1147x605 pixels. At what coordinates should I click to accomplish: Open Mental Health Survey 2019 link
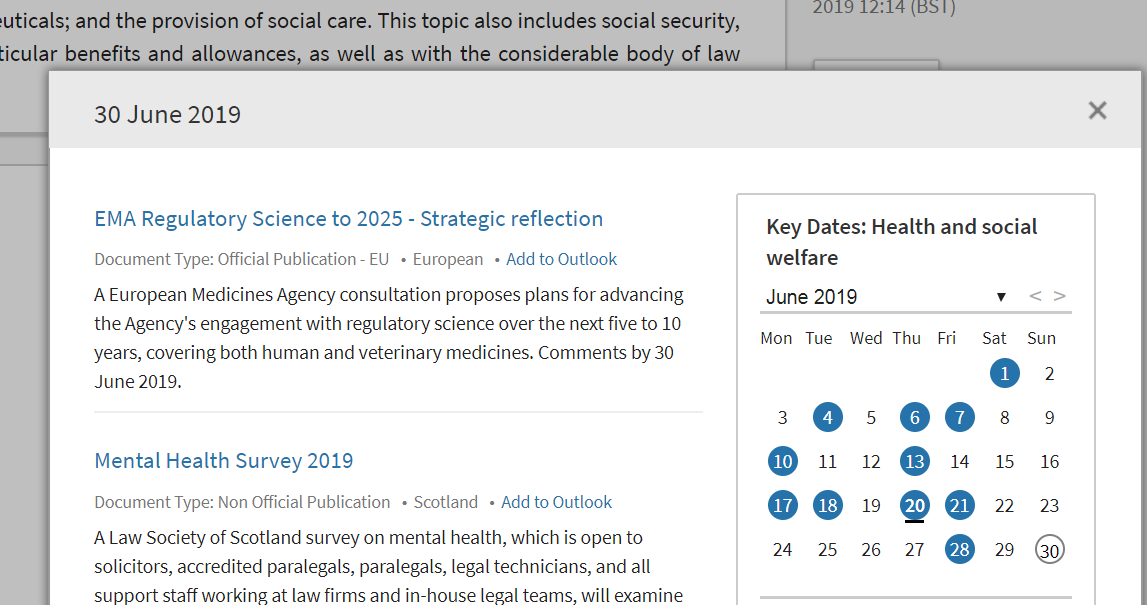coord(223,461)
